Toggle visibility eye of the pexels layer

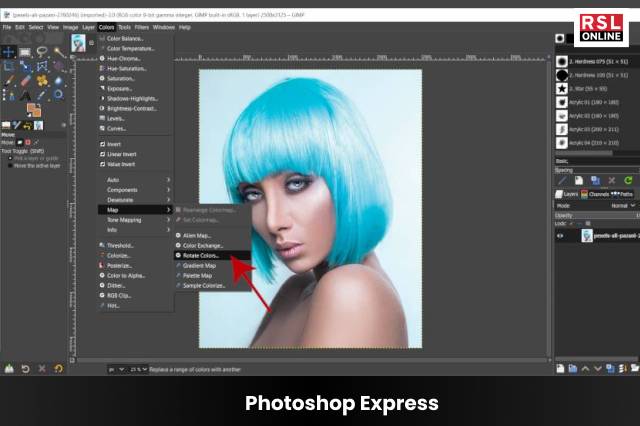tap(560, 236)
